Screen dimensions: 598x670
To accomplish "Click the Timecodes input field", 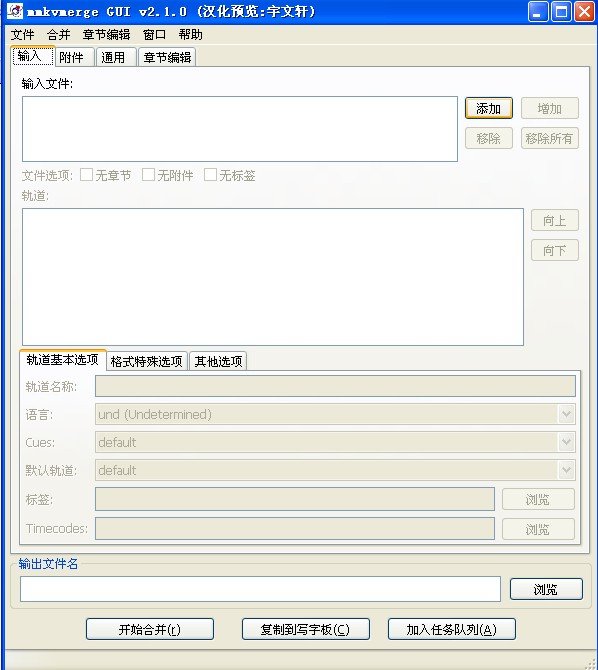I will [x=295, y=529].
